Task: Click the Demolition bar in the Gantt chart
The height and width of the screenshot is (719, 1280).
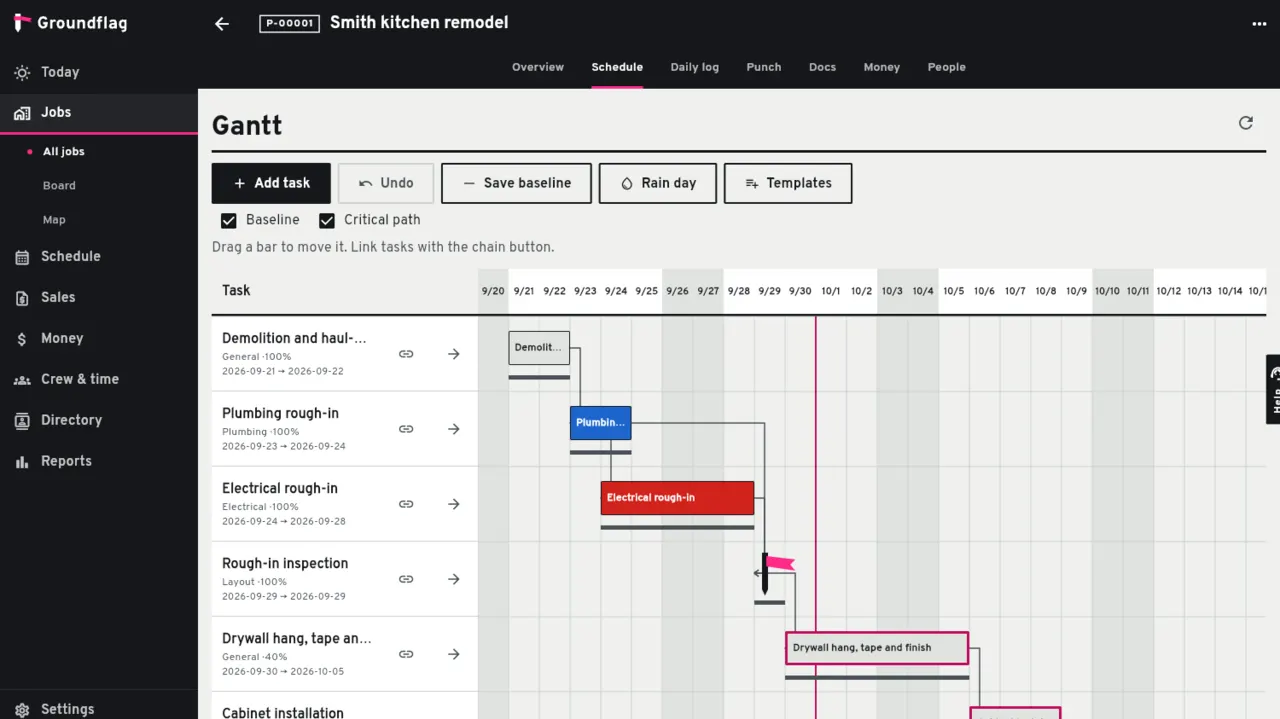Action: click(x=539, y=348)
